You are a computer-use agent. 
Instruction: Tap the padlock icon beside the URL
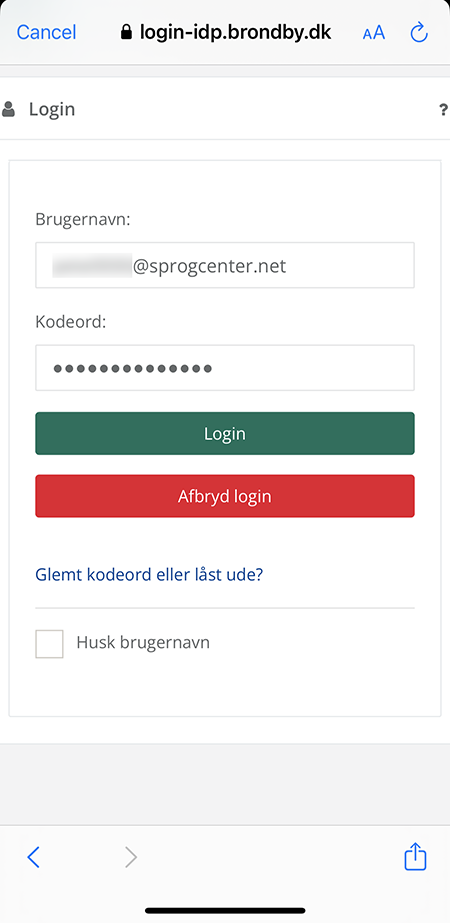pos(126,32)
